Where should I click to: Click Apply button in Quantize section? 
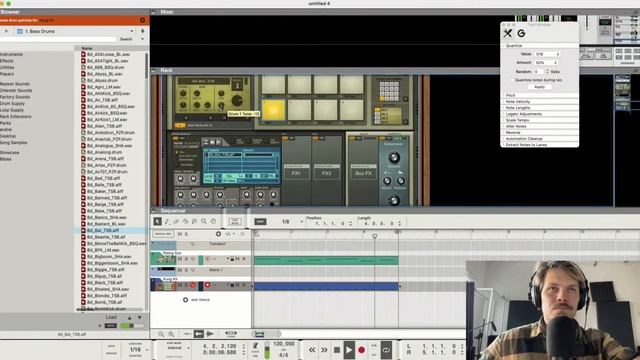(539, 87)
